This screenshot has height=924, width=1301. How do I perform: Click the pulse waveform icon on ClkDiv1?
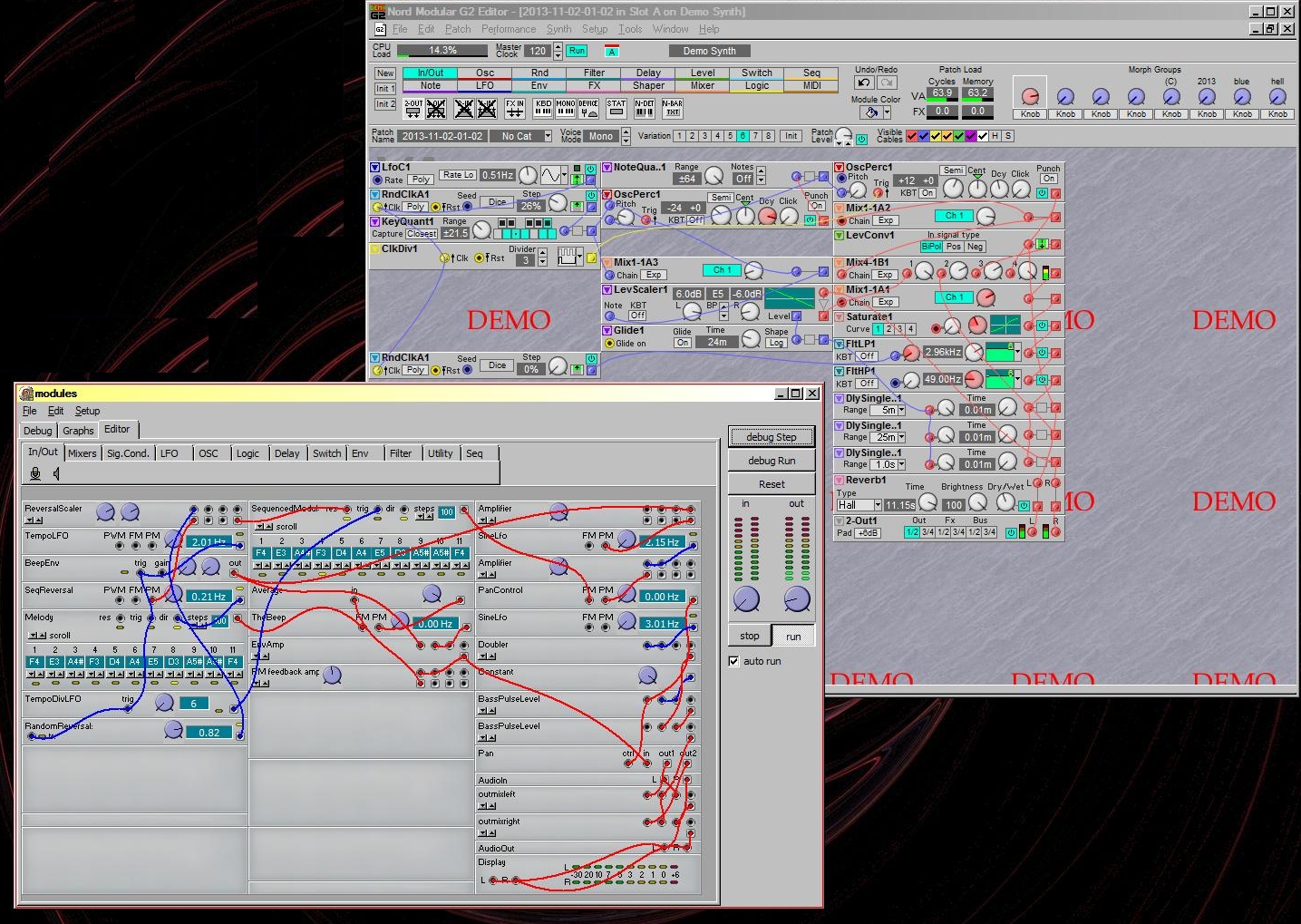[569, 257]
